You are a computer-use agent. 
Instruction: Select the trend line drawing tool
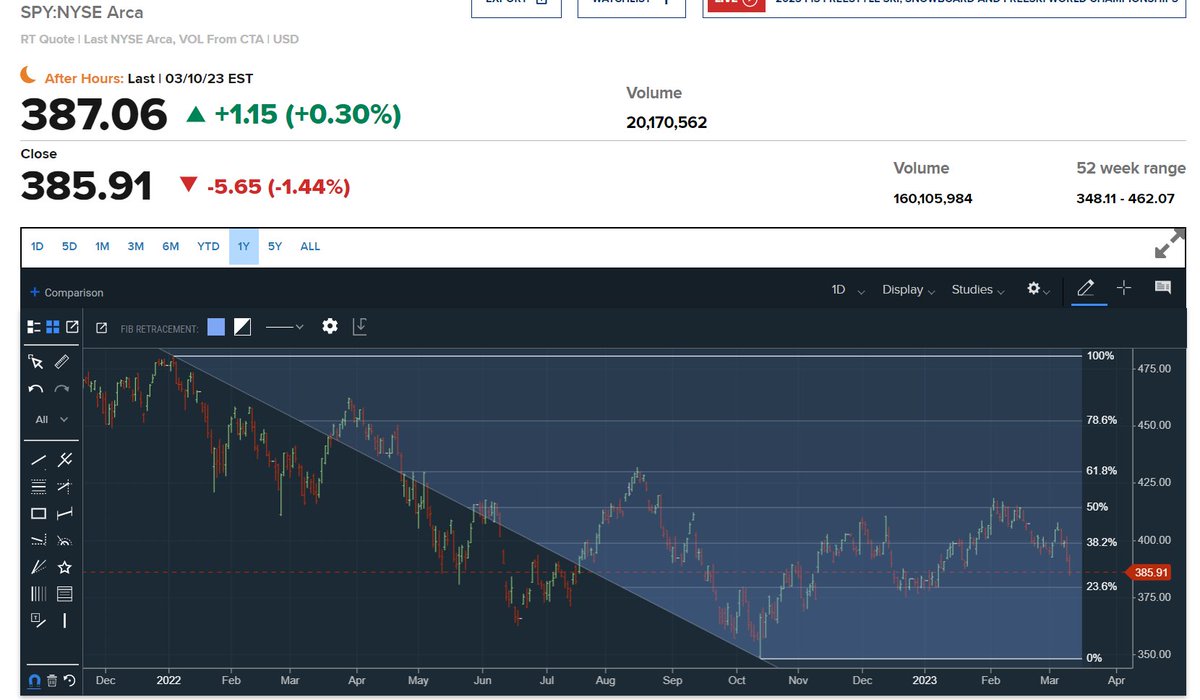coord(38,460)
